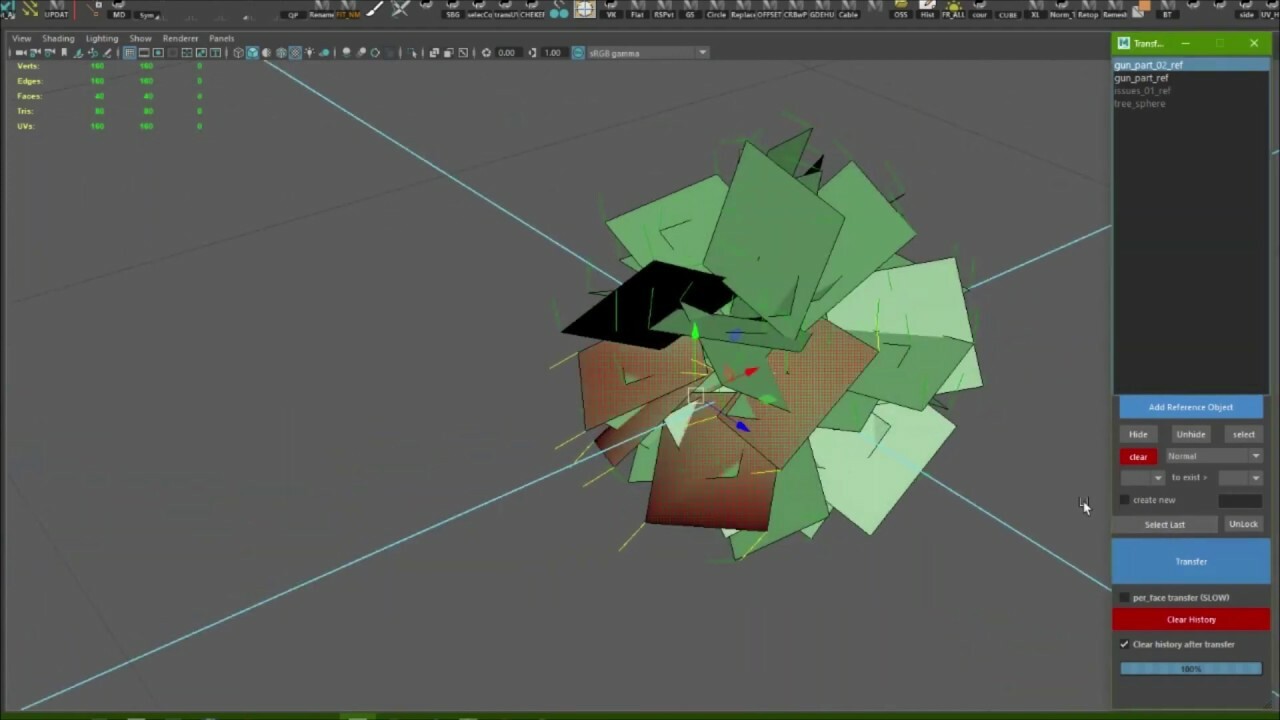Viewport: 1280px width, 720px height.
Task: Check the create new option
Action: point(1125,500)
